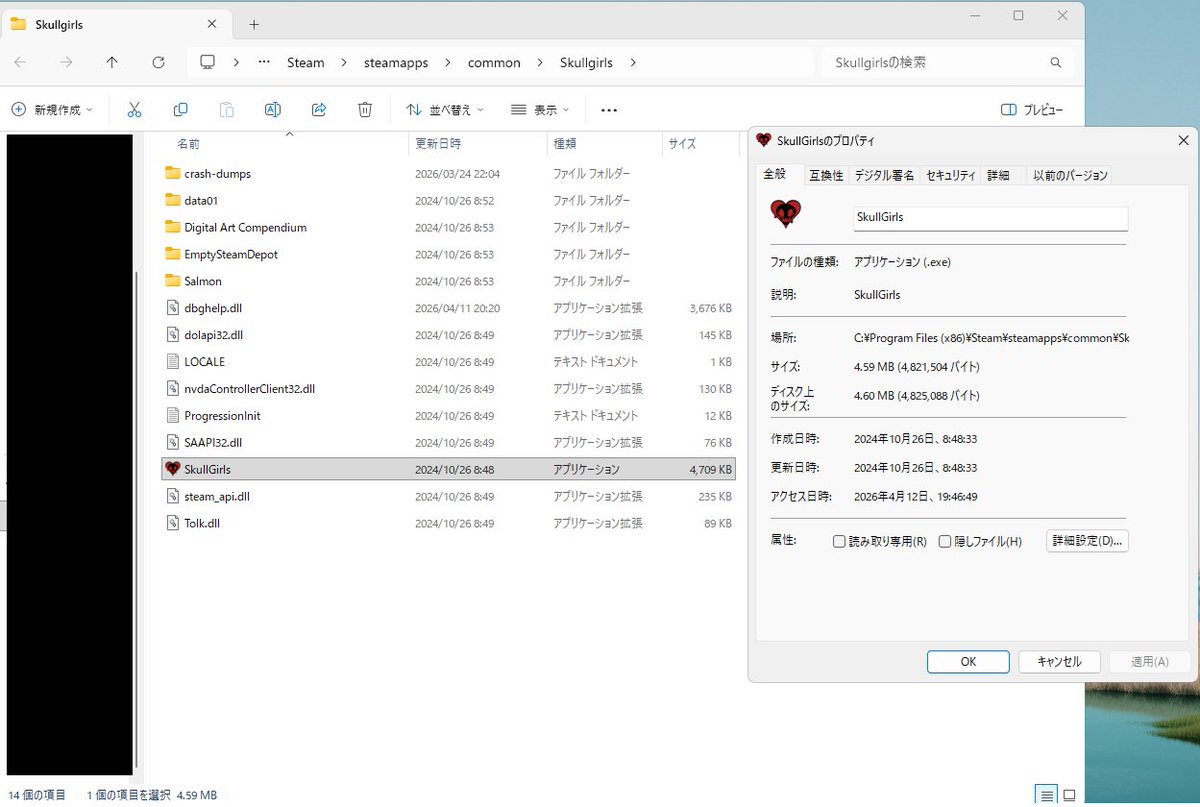Viewport: 1200px width, 807px height.
Task: Select the dolapi32.dll file
Action: click(x=448, y=335)
